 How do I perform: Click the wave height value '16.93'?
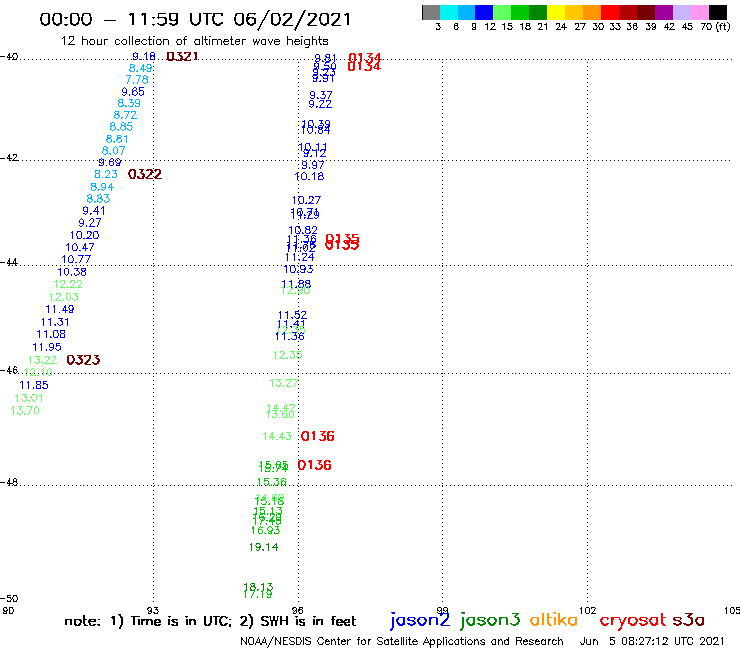265,530
